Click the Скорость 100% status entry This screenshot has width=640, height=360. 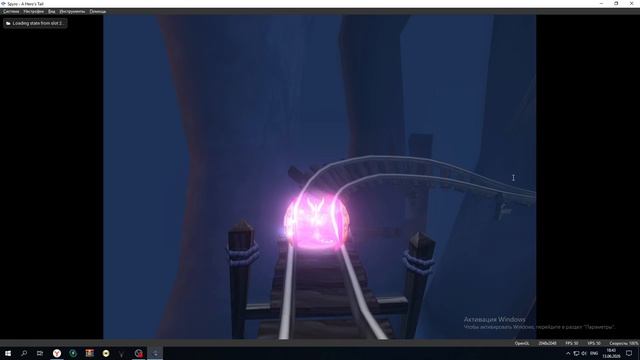(623, 343)
